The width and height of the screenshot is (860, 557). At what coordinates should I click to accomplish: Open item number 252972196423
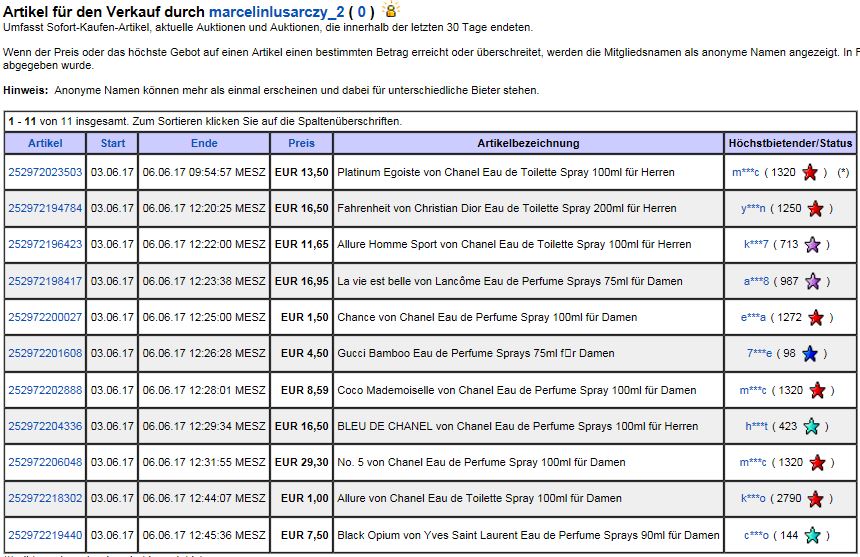45,245
